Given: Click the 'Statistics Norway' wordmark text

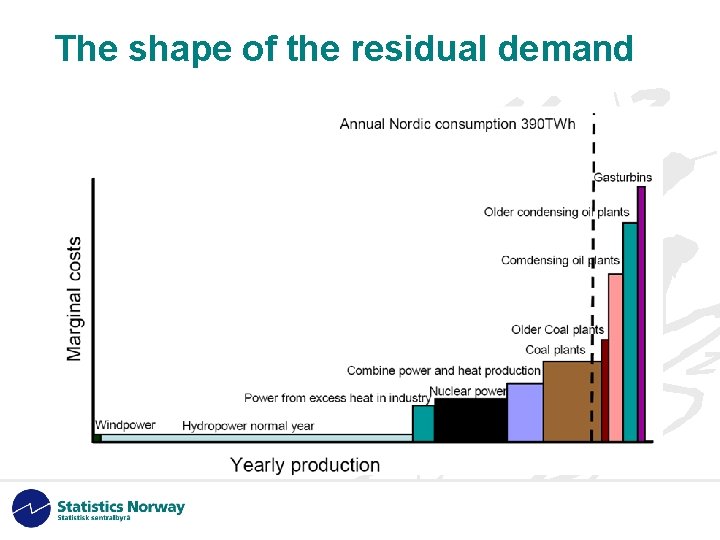Looking at the screenshot, I should 121,506.
